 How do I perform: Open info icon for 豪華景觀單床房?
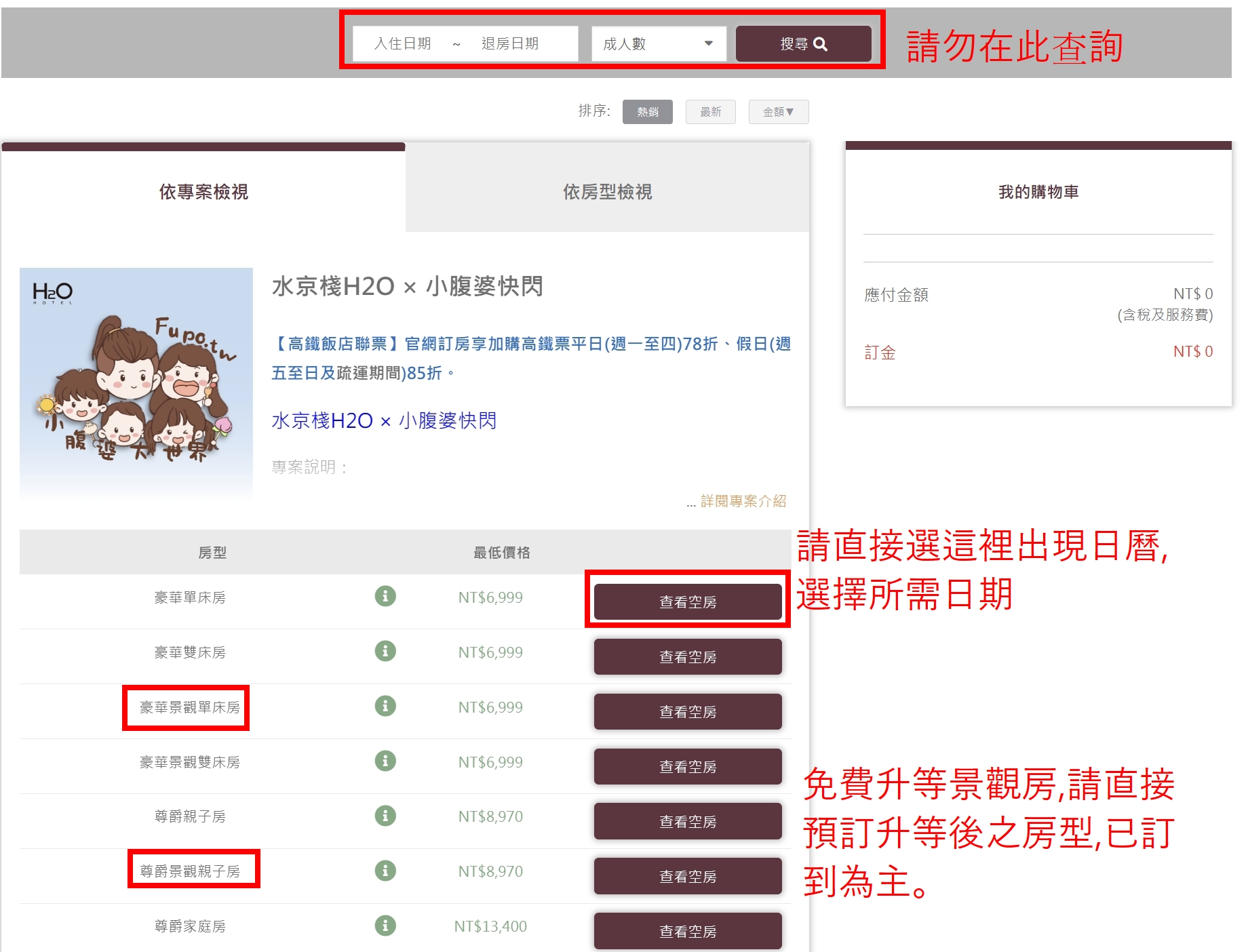(385, 706)
